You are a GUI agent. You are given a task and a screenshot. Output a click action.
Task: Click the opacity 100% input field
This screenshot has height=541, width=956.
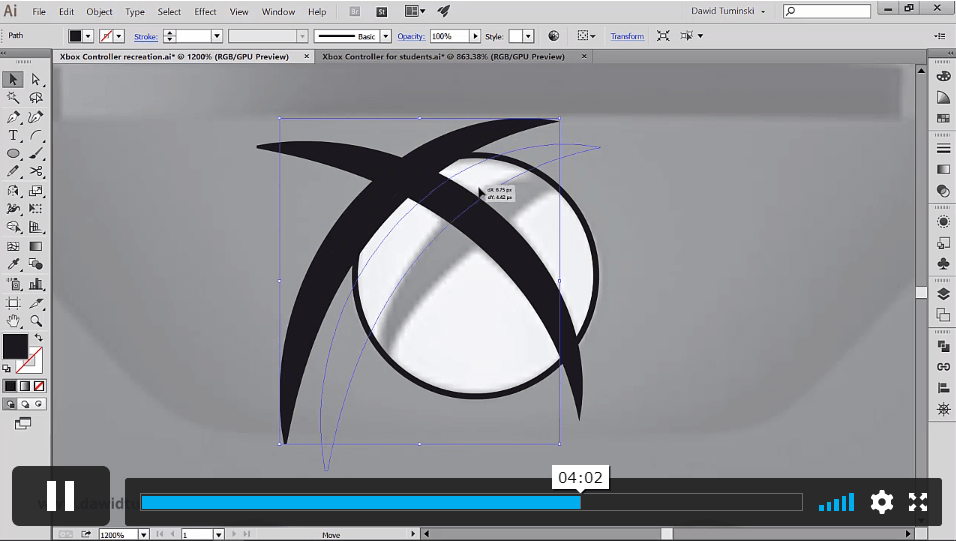pyautogui.click(x=449, y=37)
